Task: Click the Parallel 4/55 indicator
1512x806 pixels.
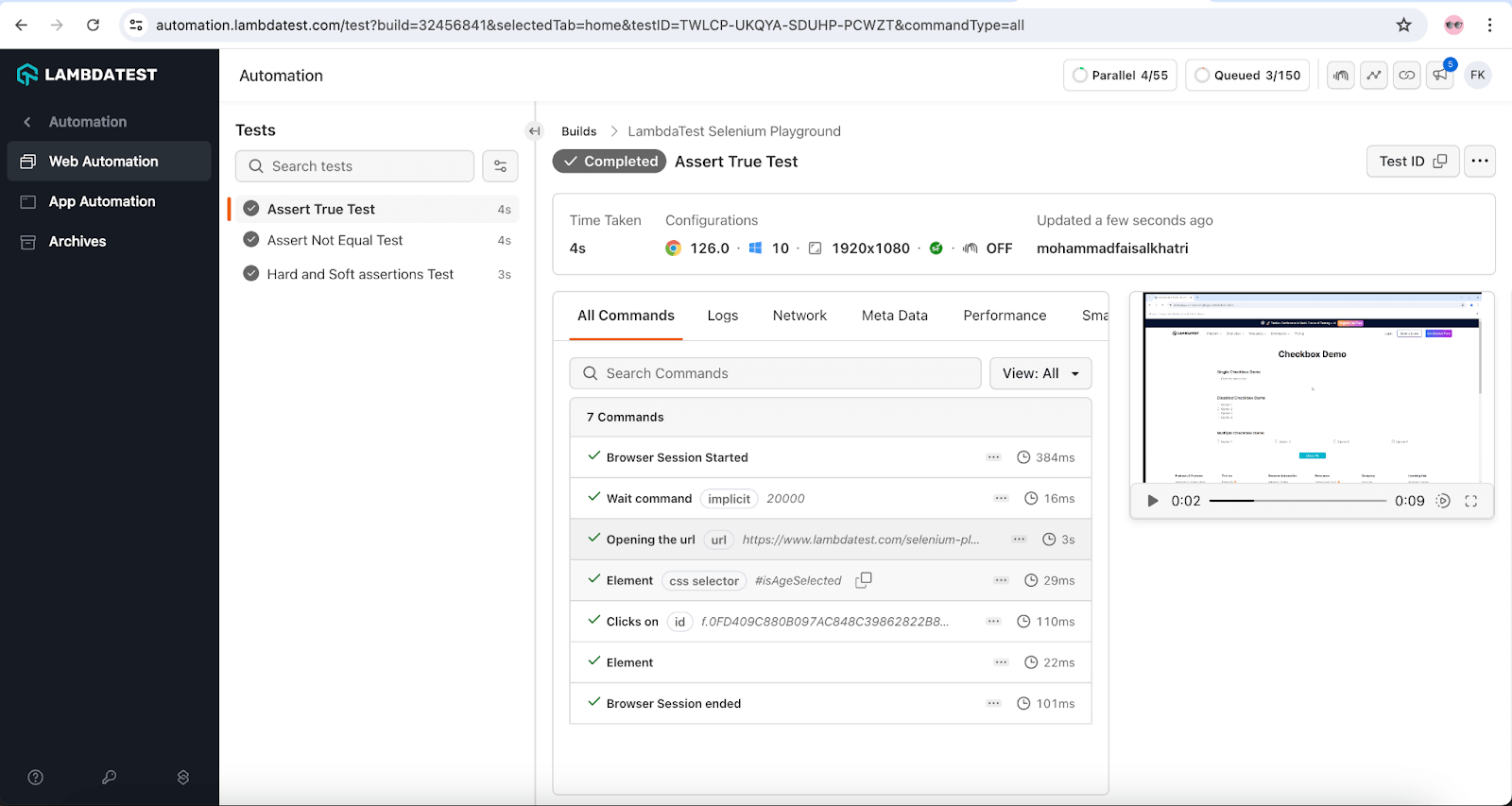Action: point(1120,76)
